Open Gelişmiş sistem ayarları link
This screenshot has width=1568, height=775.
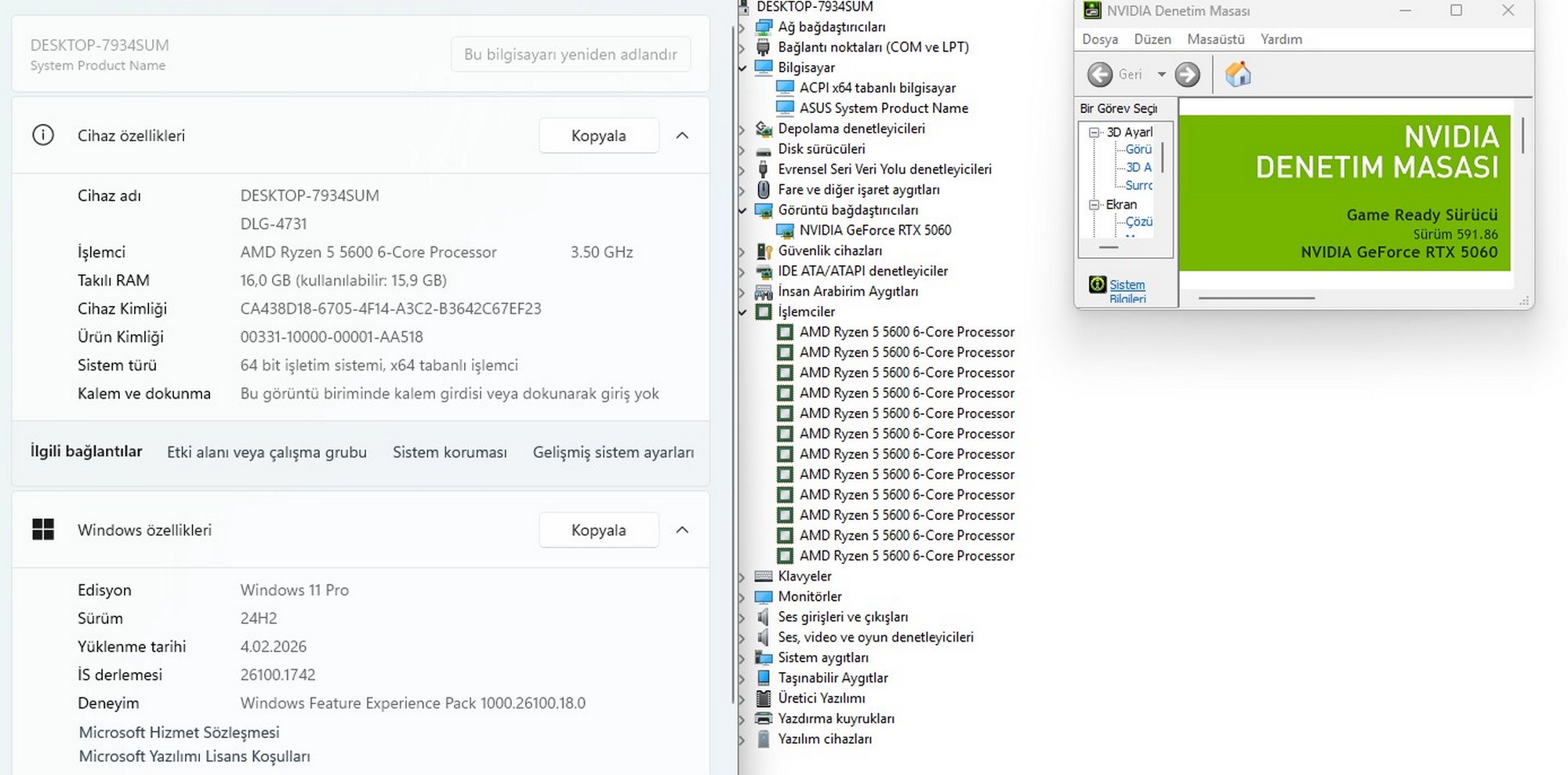[613, 453]
